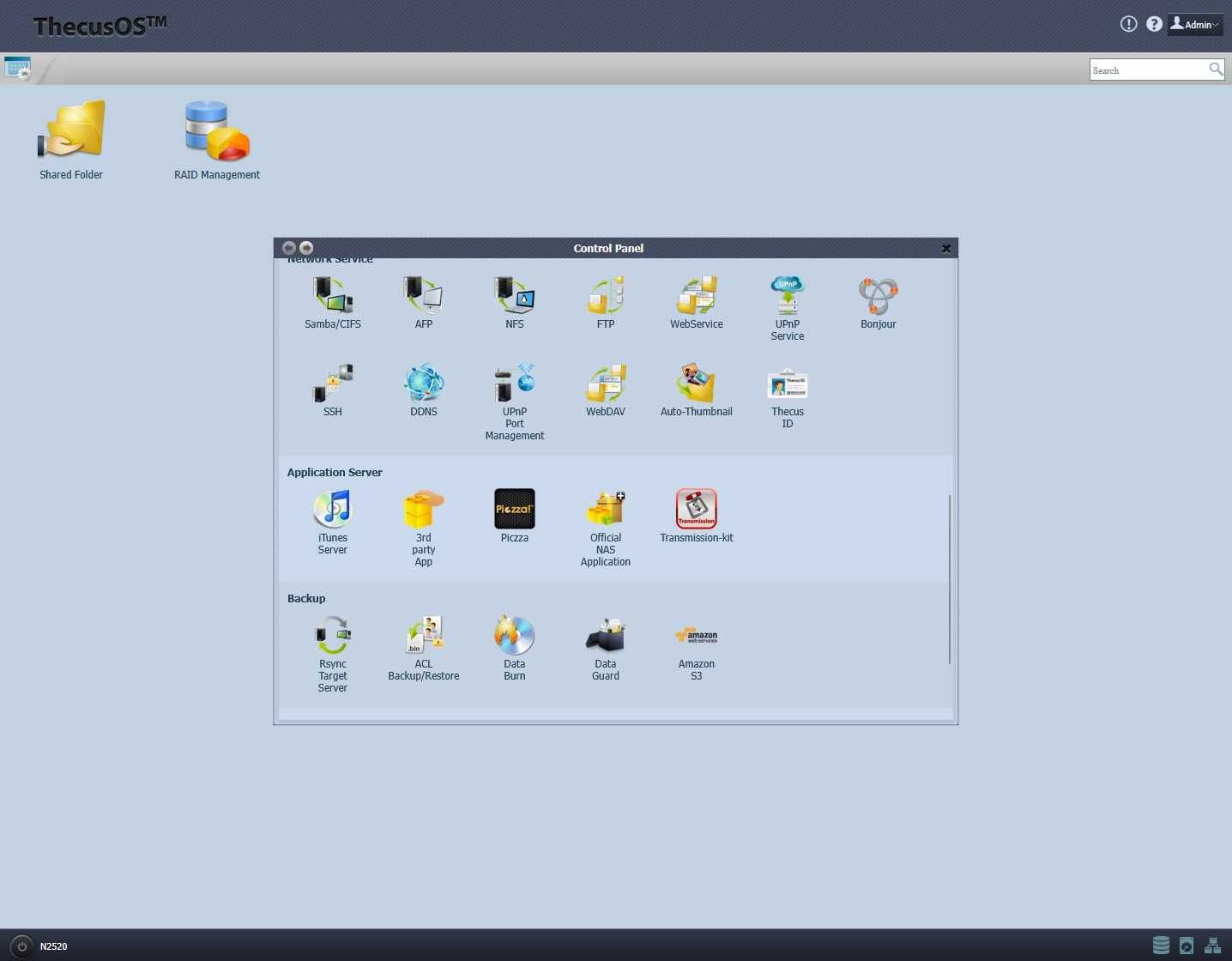Open the Admin user dropdown menu
This screenshot has width=1232, height=961.
1195,24
